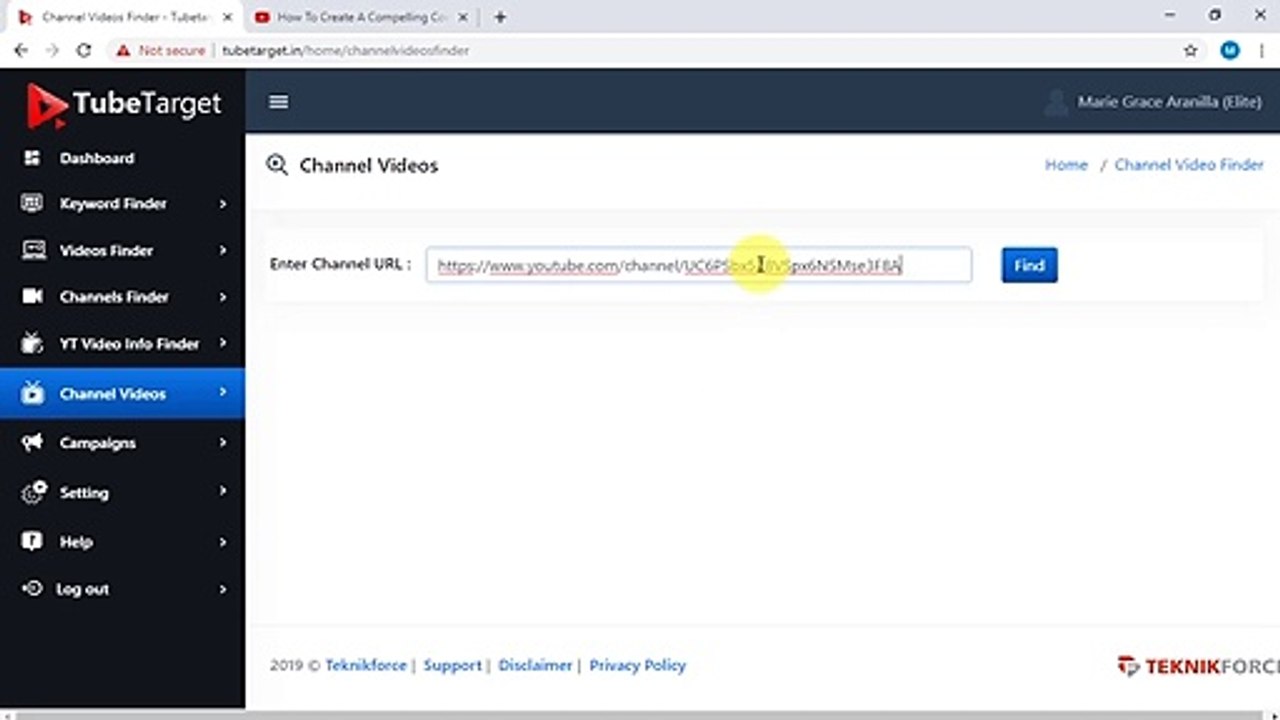Open the Home breadcrumb link
This screenshot has width=1280, height=720.
(1066, 165)
